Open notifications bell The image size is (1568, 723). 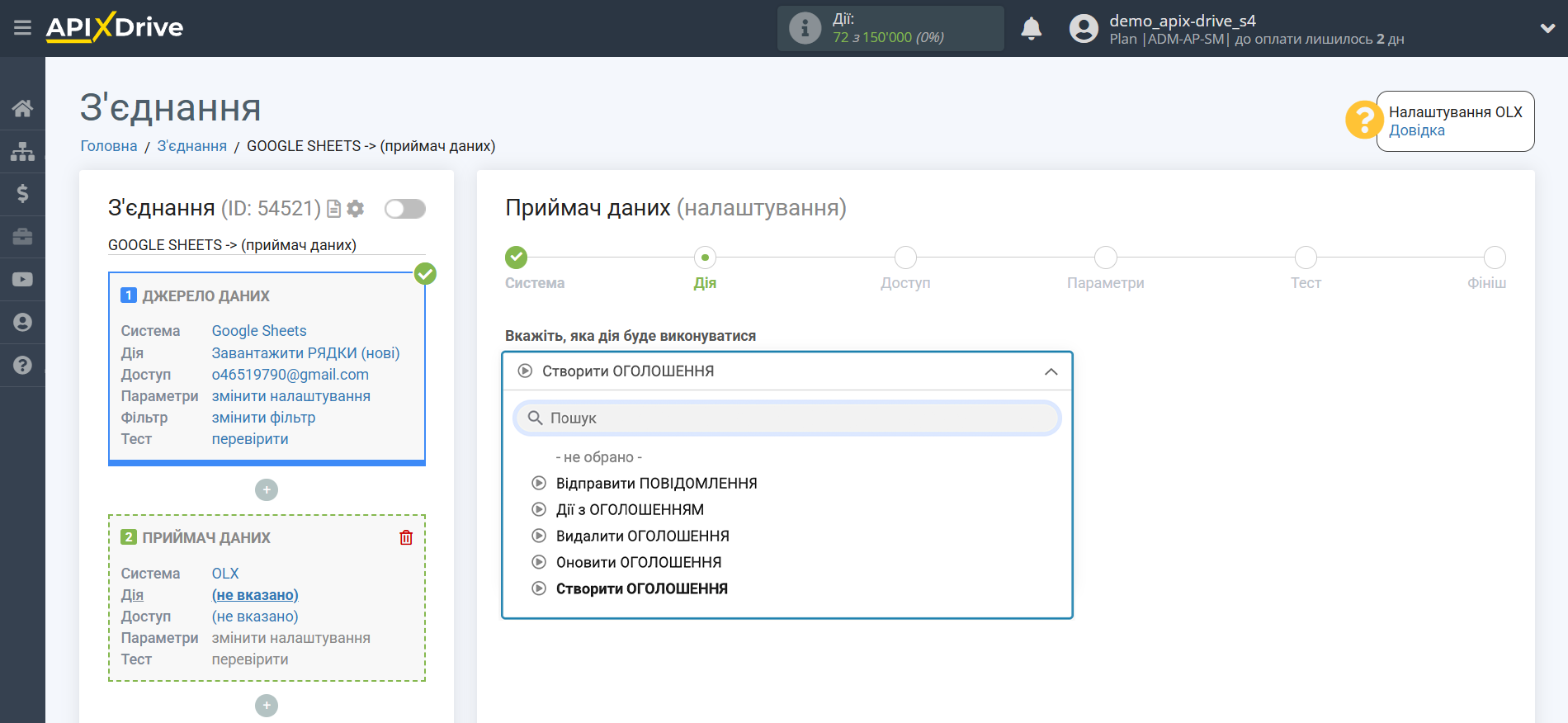pyautogui.click(x=1032, y=29)
